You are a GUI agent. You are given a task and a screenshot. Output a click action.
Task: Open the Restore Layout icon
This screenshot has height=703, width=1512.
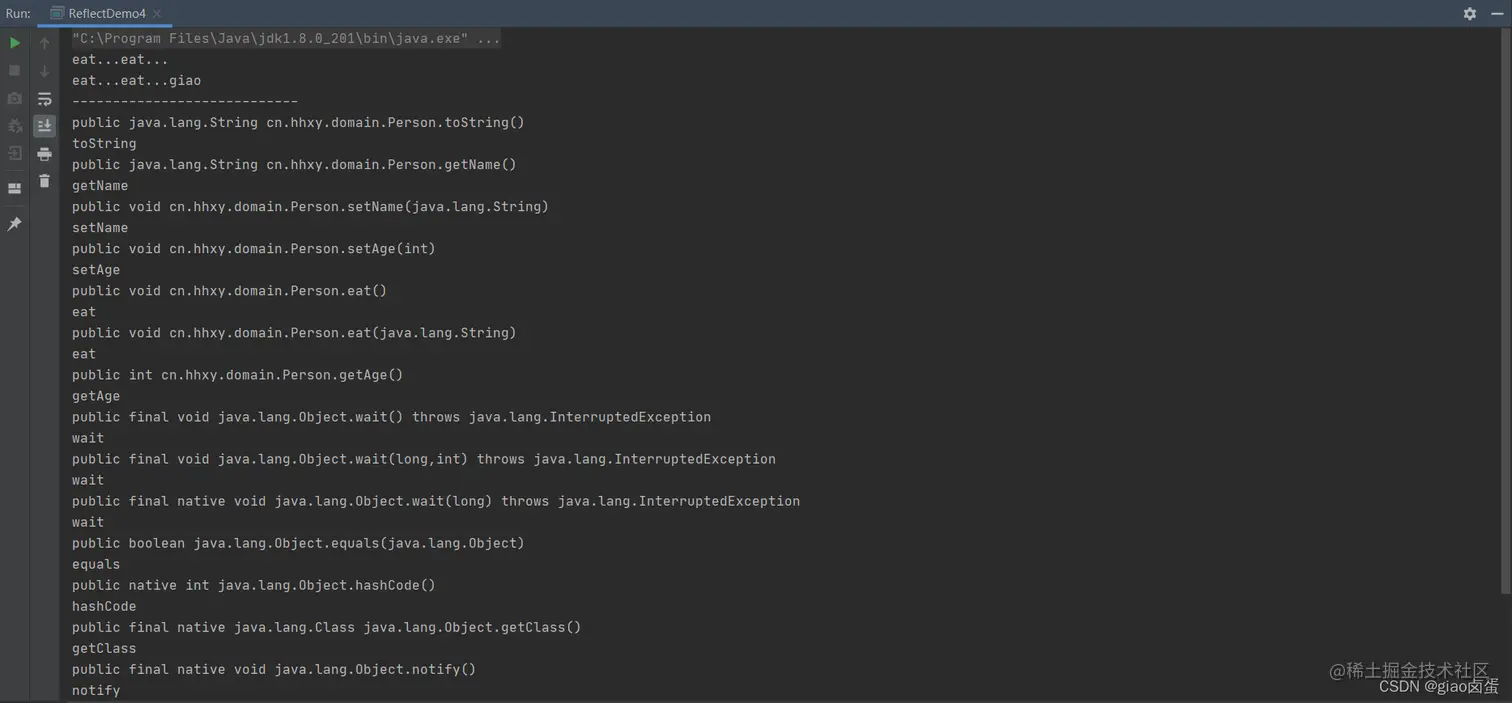pyautogui.click(x=14, y=188)
